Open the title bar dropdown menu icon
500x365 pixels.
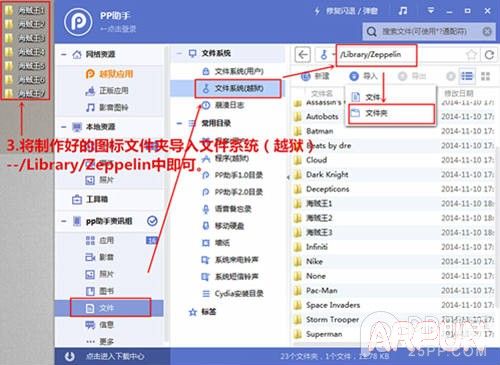point(431,11)
